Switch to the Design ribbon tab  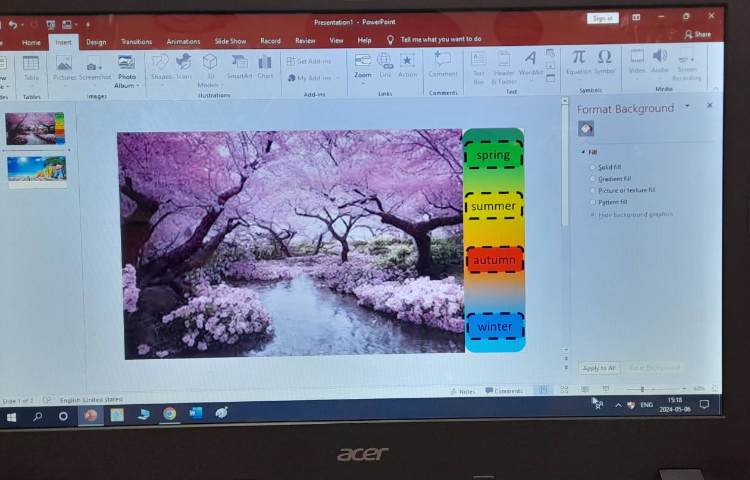pos(96,42)
